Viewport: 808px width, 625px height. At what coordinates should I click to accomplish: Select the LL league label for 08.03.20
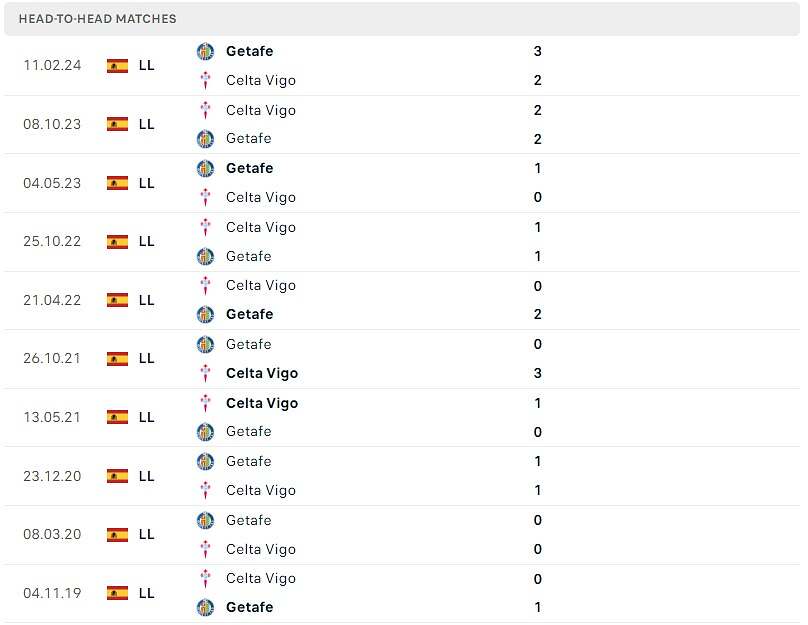[147, 534]
